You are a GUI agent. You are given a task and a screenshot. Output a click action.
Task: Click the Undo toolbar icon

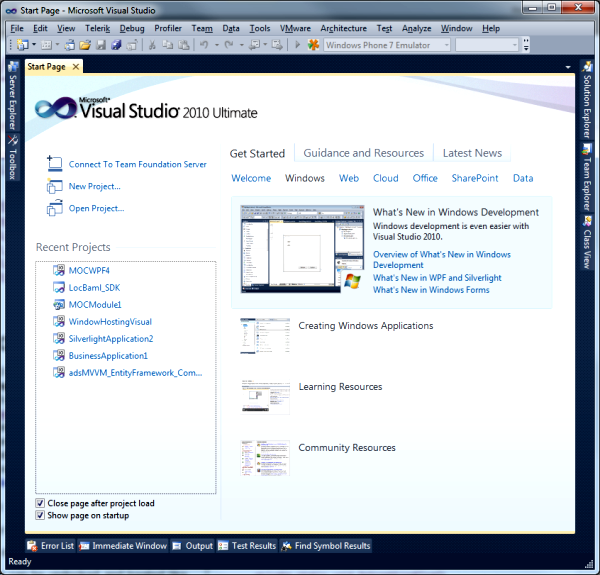tap(204, 45)
